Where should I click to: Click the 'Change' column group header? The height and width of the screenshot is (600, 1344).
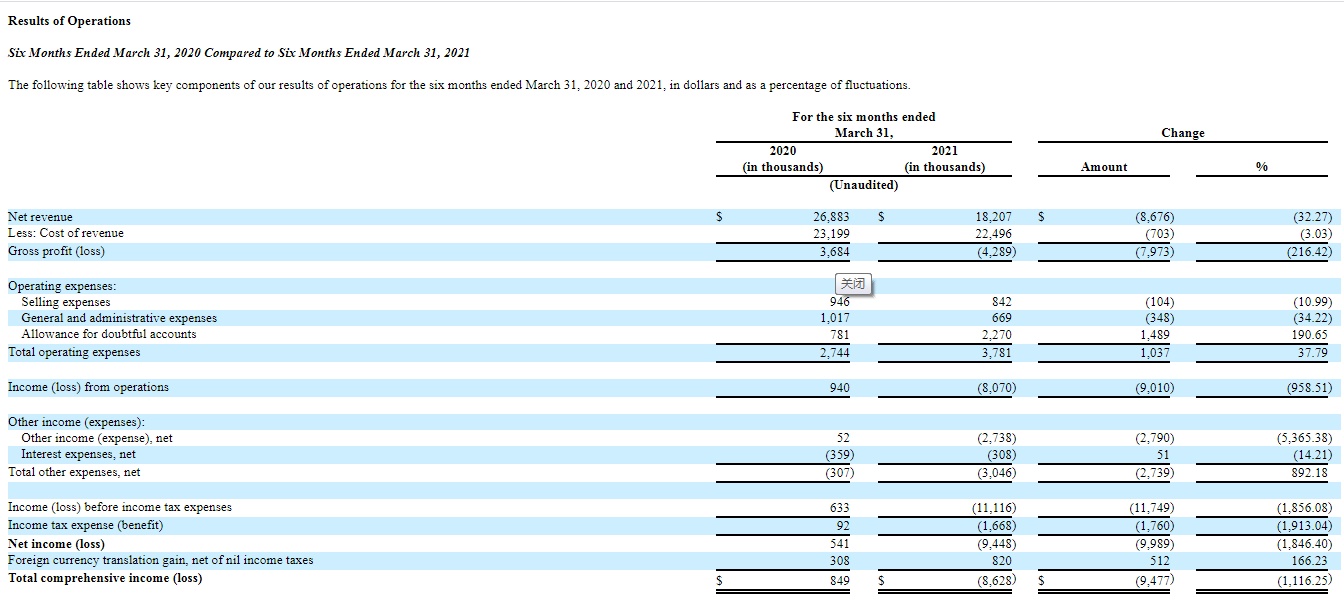1183,133
